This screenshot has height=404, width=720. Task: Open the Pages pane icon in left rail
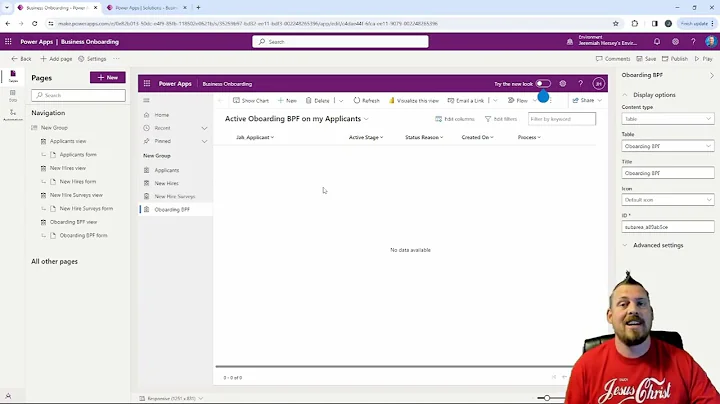click(x=13, y=76)
